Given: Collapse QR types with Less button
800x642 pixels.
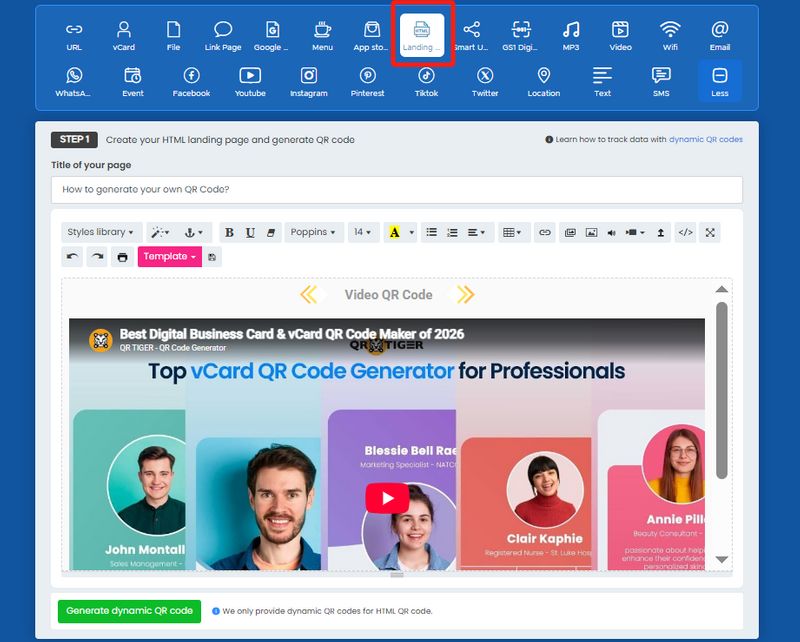Looking at the screenshot, I should click(719, 81).
